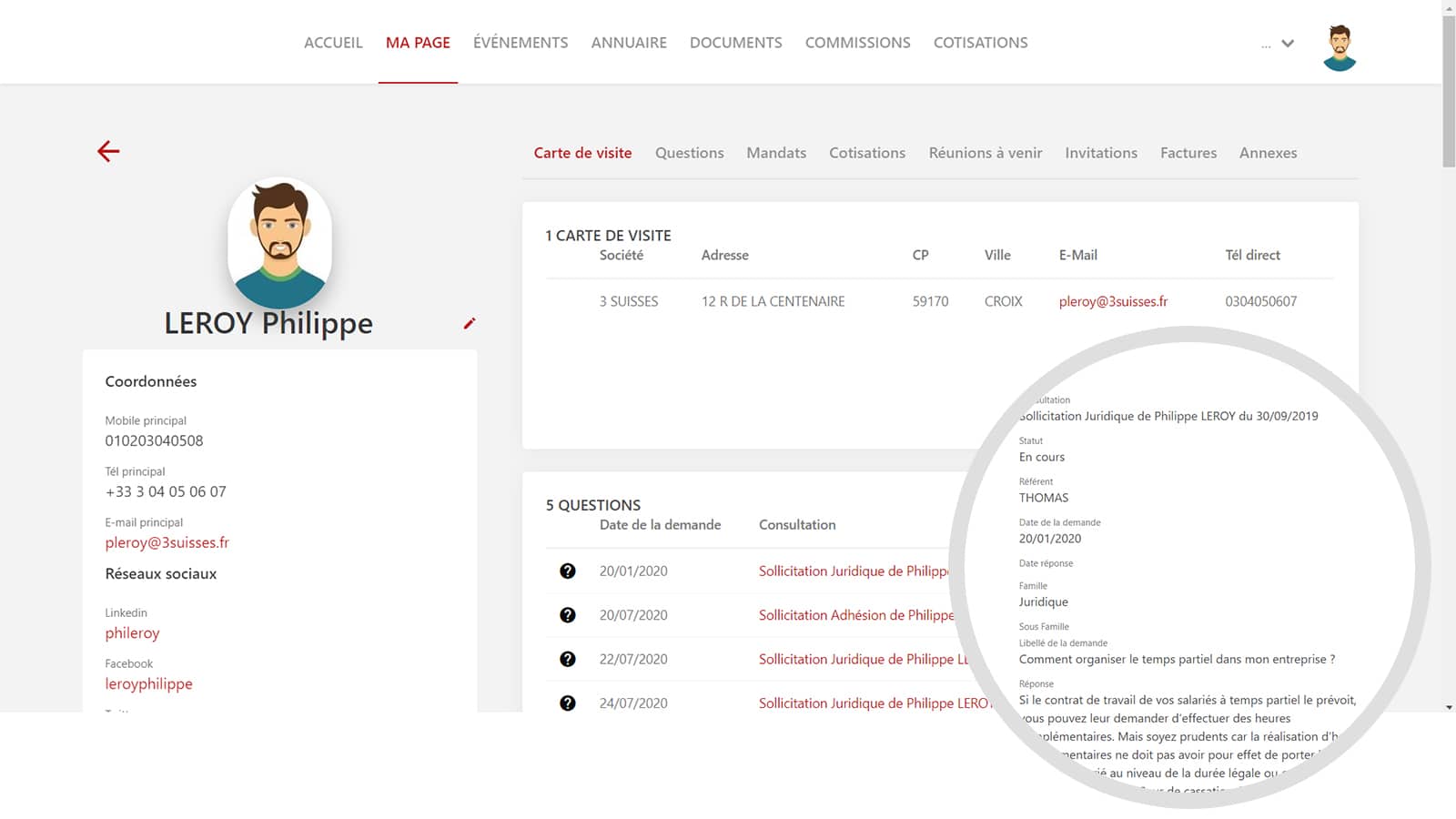Viewport: 1456px width, 819px height.
Task: Open Sollicitation Juridique dated 22/07/2020
Action: click(864, 659)
